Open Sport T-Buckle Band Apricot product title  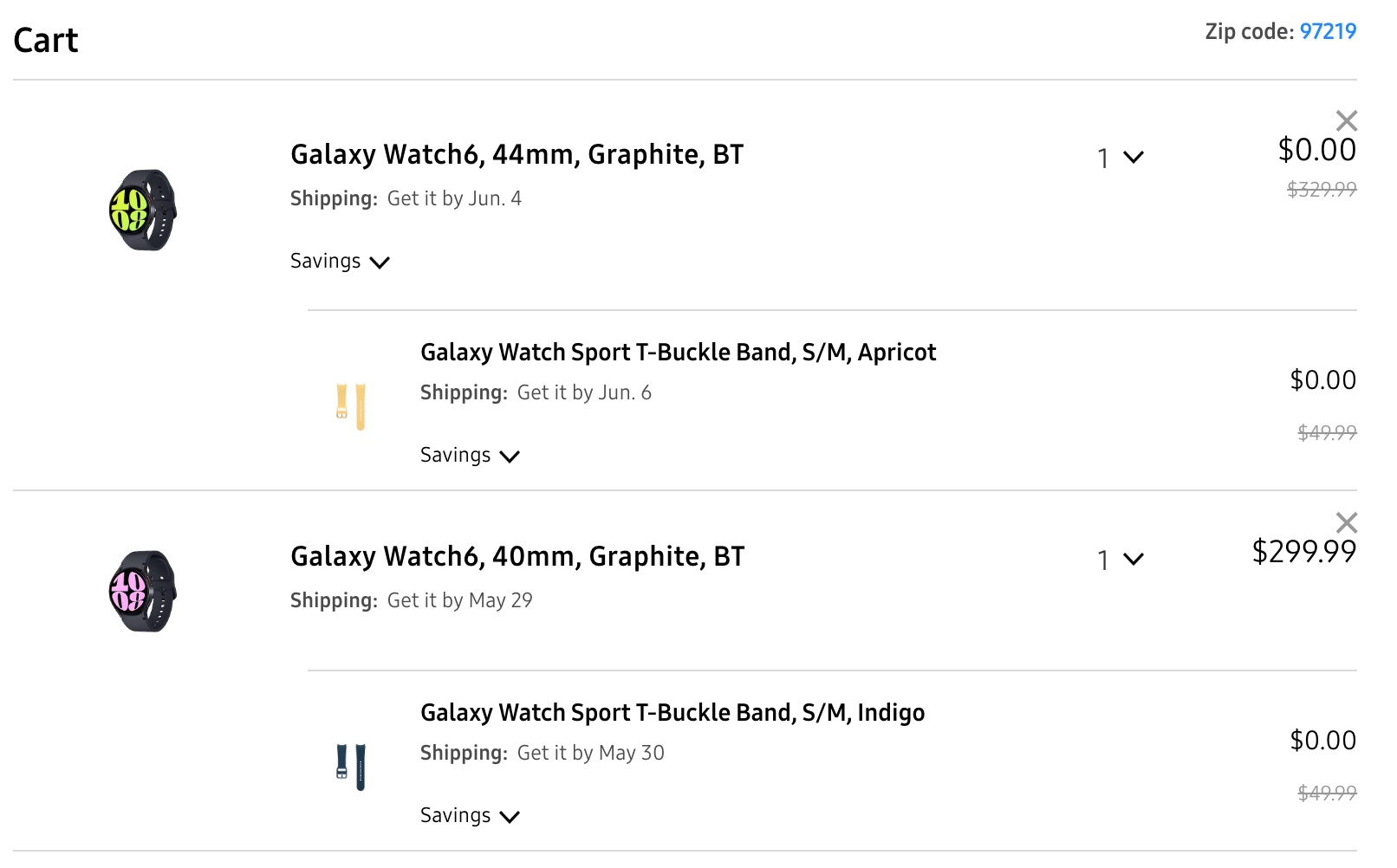pyautogui.click(x=678, y=353)
